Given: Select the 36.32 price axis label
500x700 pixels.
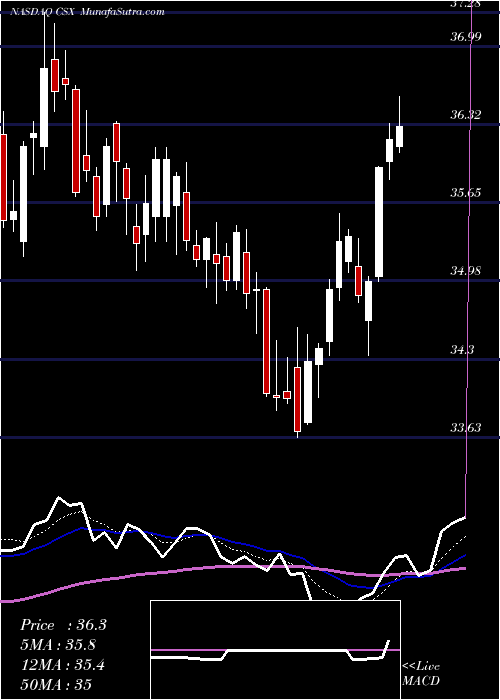Looking at the screenshot, I should coord(466,115).
